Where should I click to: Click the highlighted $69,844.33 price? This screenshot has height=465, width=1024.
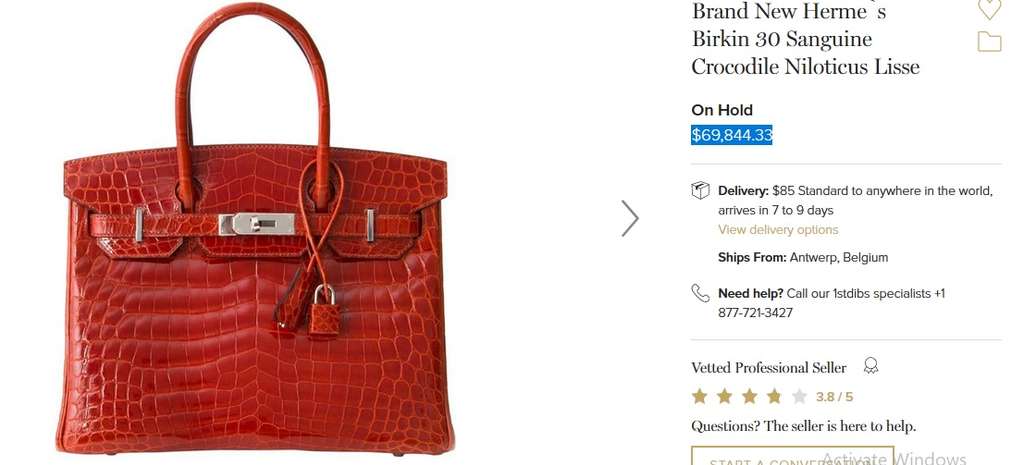tap(732, 135)
